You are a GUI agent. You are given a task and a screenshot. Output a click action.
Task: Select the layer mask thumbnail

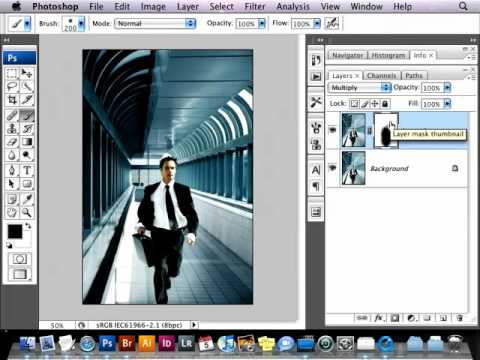[386, 130]
